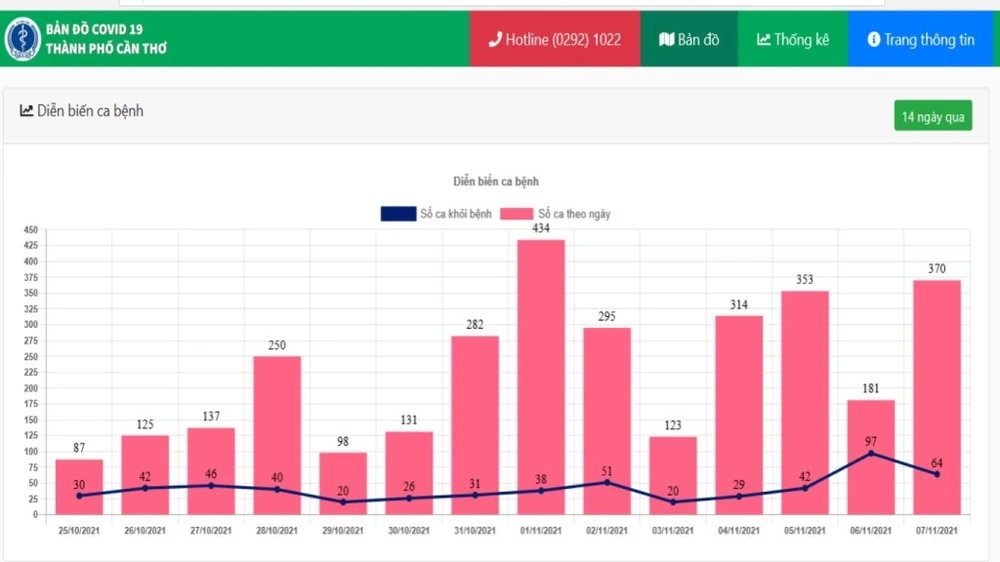
Task: Click the info icon in Trang thông tin
Action: click(873, 40)
